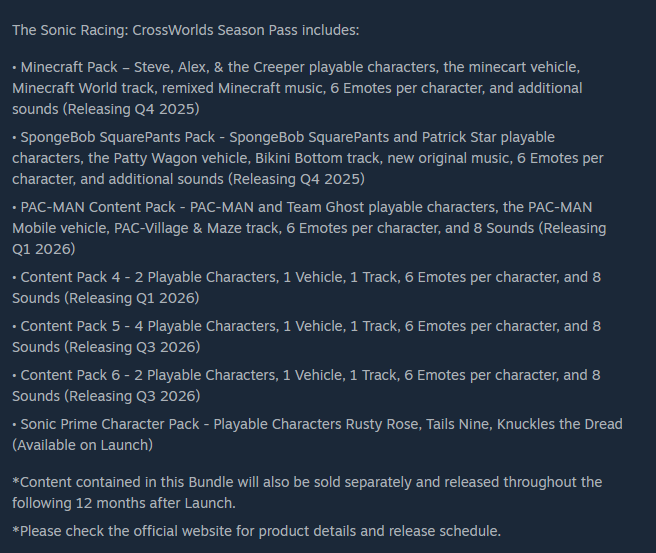Image resolution: width=656 pixels, height=553 pixels.
Task: Click the Season Pass includes heading text
Action: 185,30
